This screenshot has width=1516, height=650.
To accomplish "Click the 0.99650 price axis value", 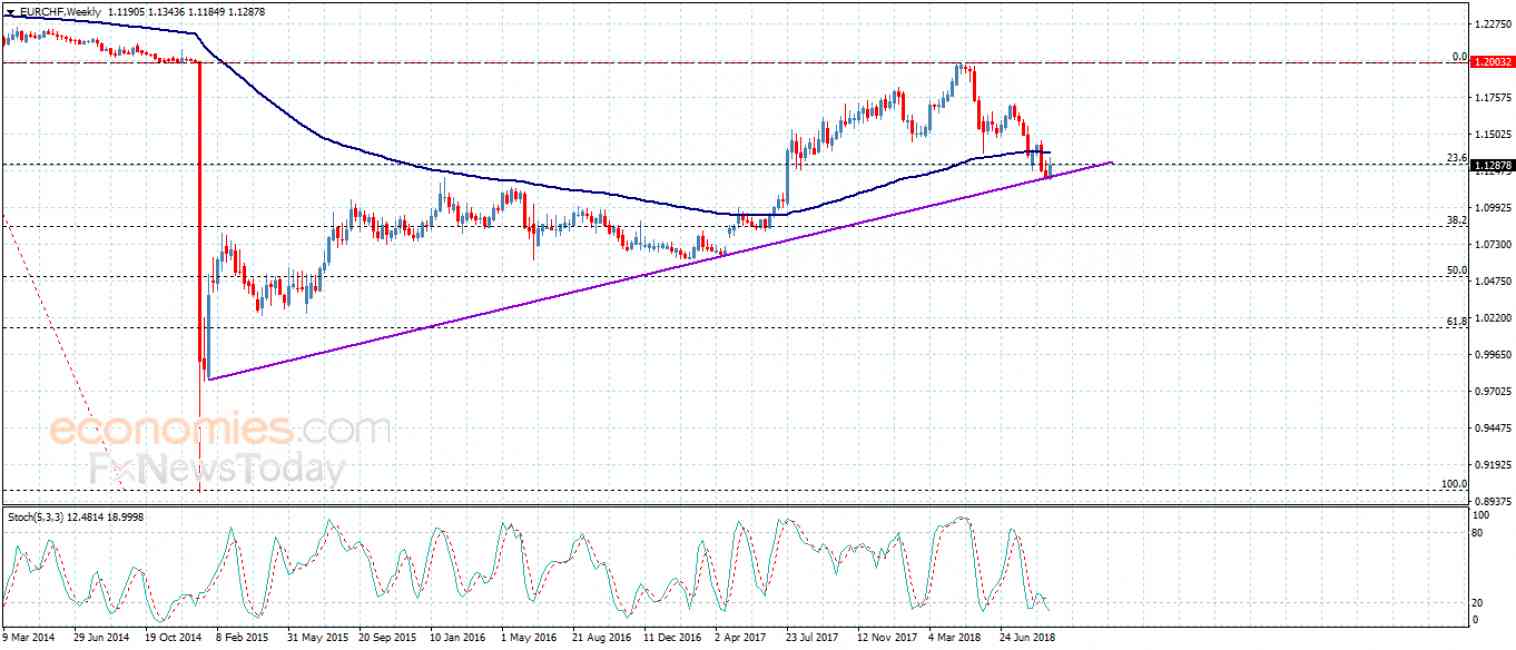I will pos(1494,354).
